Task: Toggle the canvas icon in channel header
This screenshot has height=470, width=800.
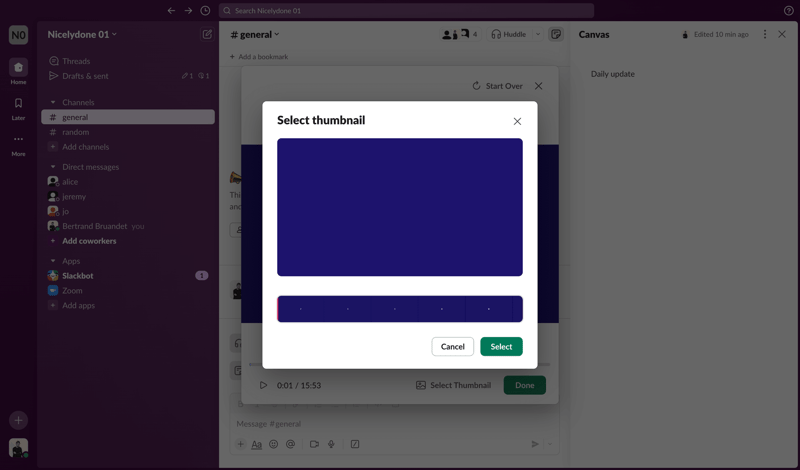Action: pos(556,34)
